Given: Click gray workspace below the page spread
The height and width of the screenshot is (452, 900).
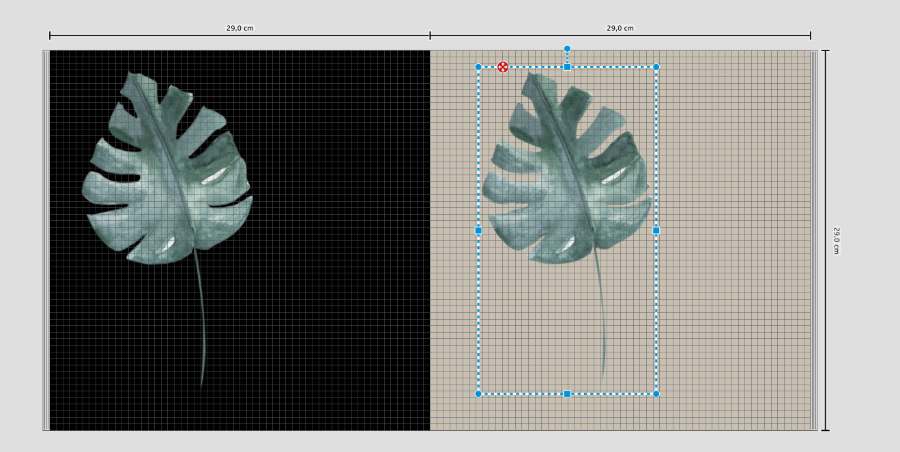Looking at the screenshot, I should [x=450, y=442].
